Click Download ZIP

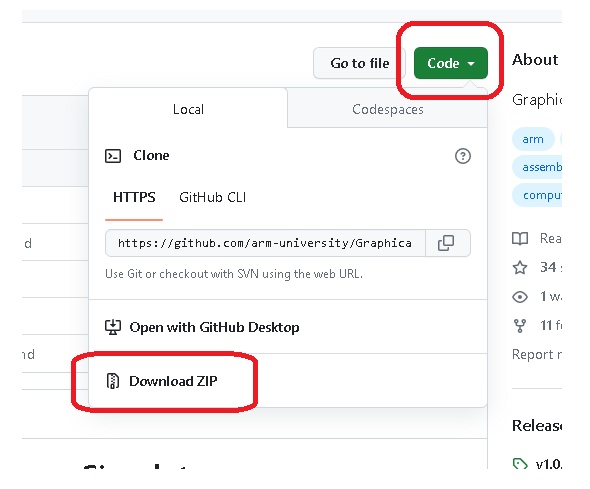pyautogui.click(x=173, y=381)
